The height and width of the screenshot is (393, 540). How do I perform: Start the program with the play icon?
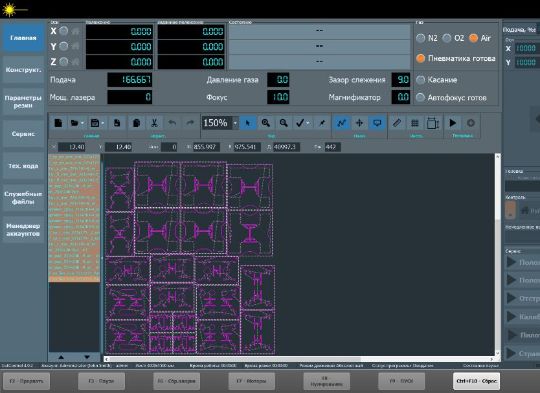click(453, 123)
